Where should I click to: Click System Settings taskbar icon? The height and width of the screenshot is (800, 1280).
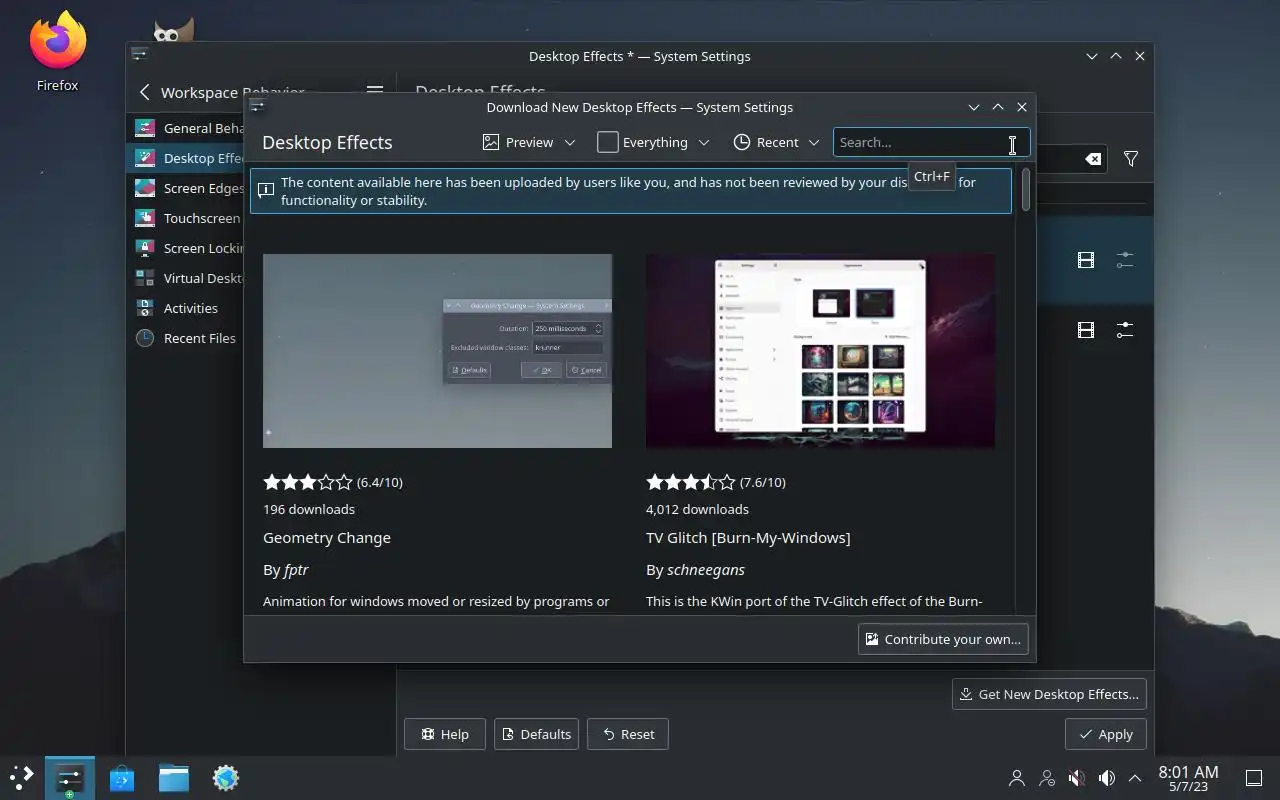pos(69,778)
